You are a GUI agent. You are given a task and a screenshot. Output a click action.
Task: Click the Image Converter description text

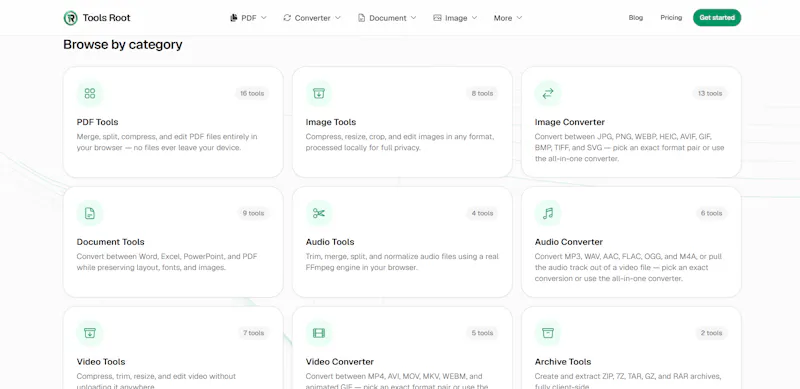(x=630, y=148)
